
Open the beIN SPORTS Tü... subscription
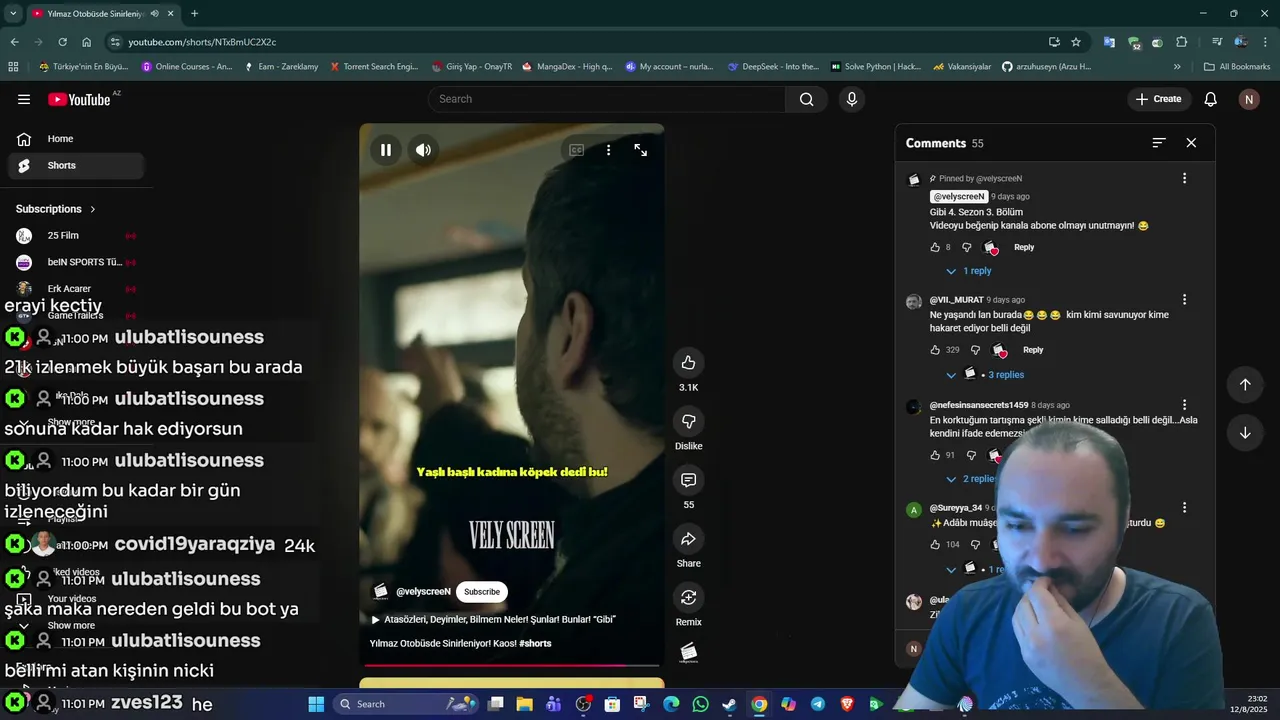[76, 262]
